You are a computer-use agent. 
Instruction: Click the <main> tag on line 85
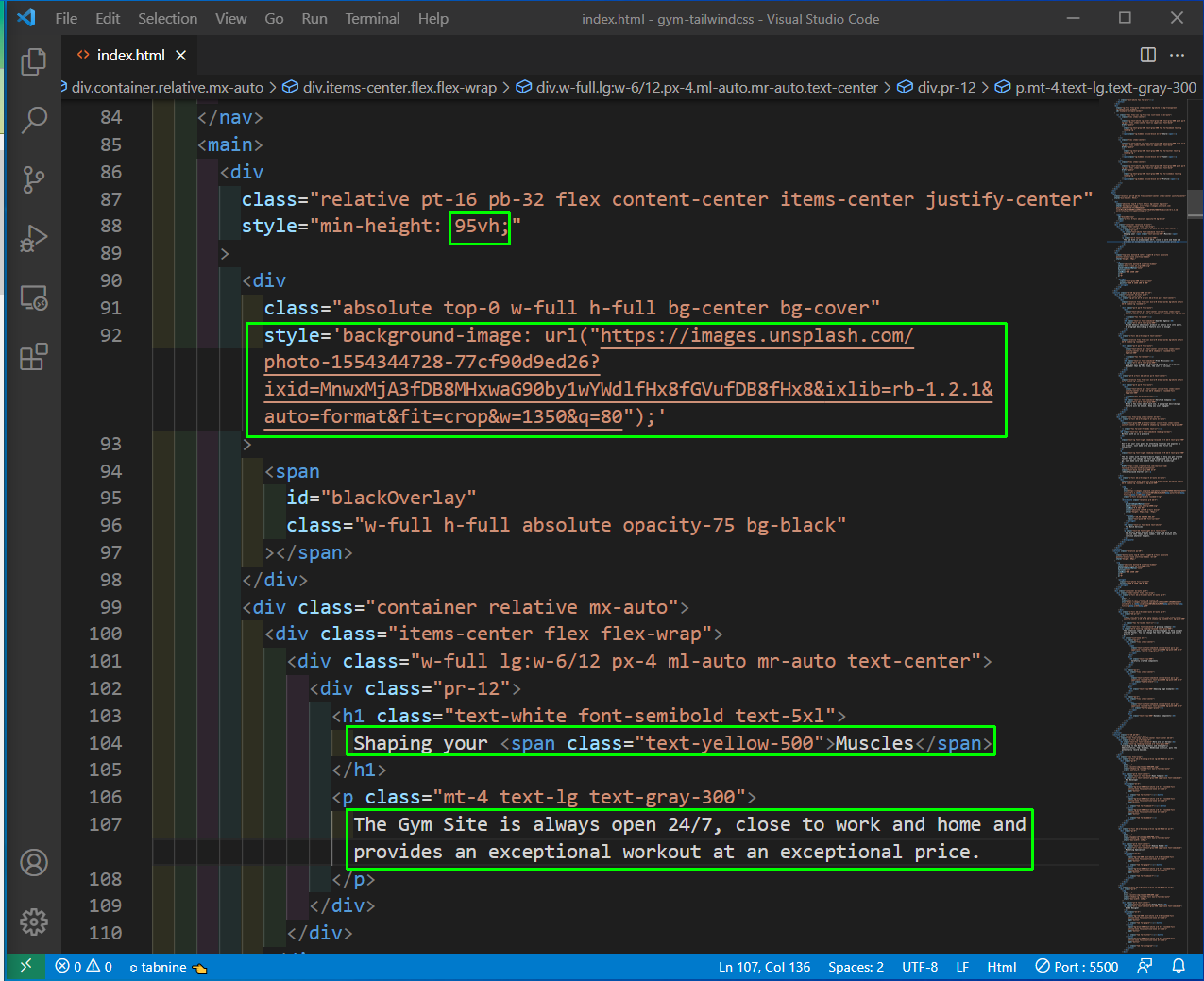[230, 144]
